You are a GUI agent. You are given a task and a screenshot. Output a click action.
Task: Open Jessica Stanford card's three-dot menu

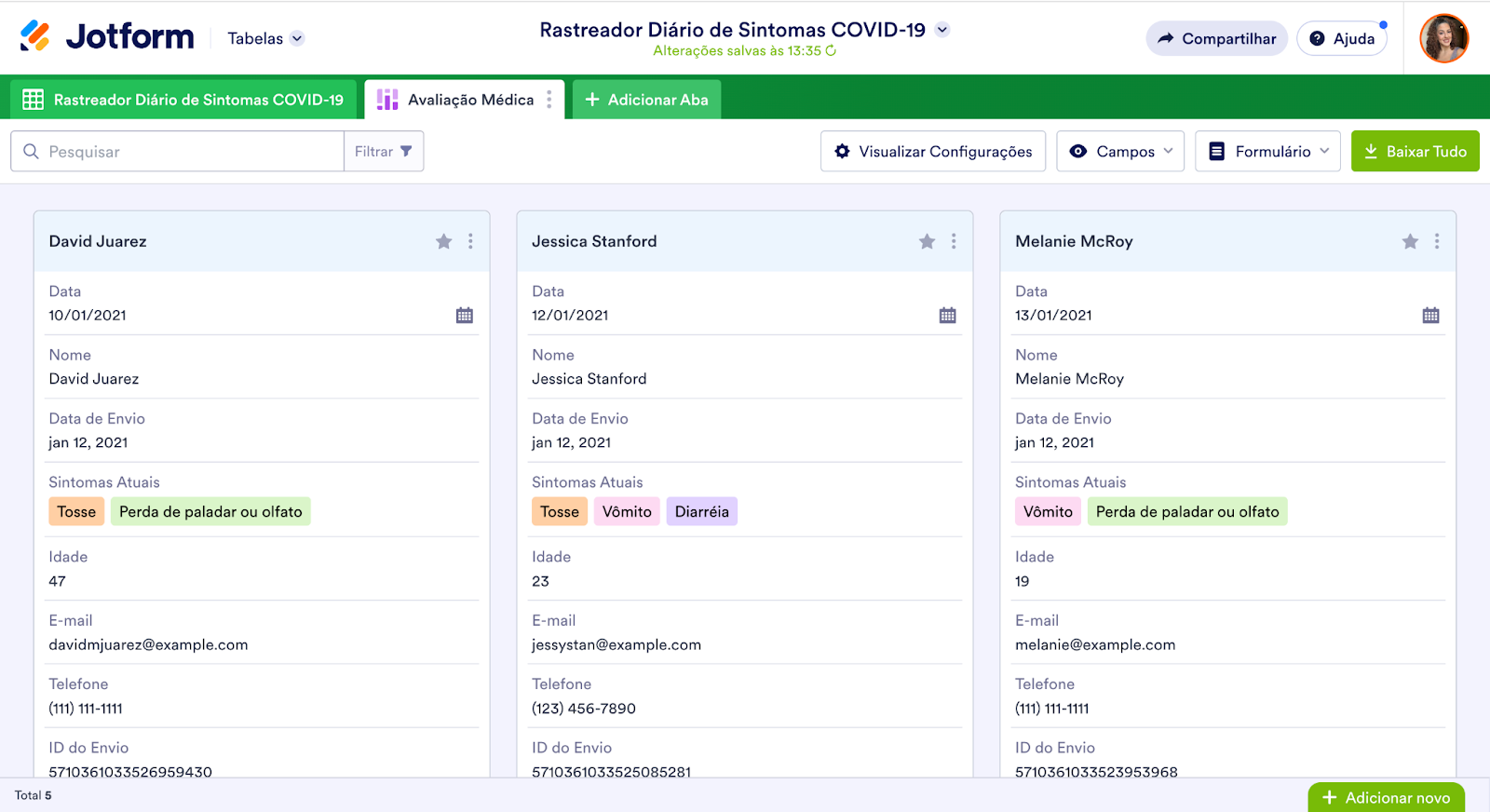tap(954, 241)
